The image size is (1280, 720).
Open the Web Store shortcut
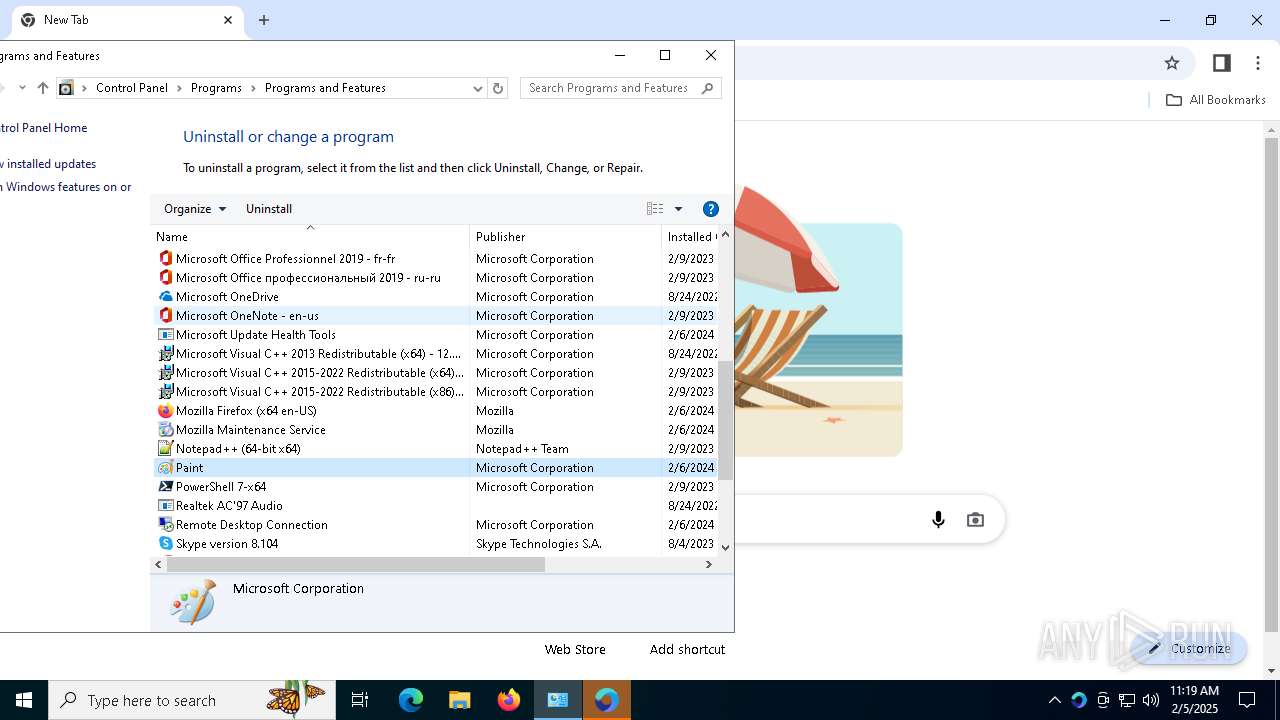click(575, 649)
